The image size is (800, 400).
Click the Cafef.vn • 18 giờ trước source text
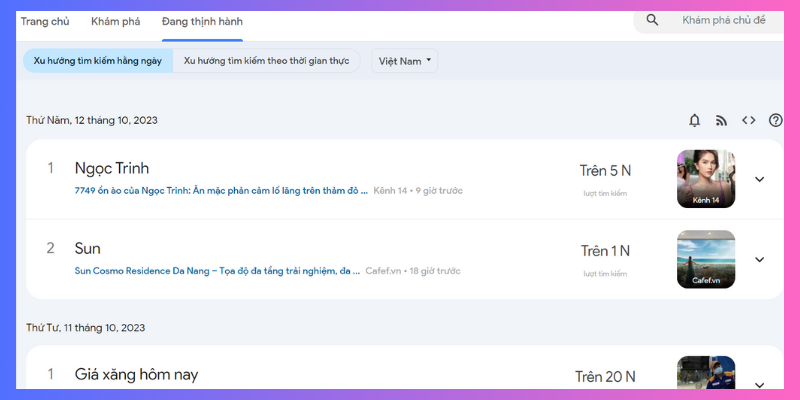(x=413, y=271)
